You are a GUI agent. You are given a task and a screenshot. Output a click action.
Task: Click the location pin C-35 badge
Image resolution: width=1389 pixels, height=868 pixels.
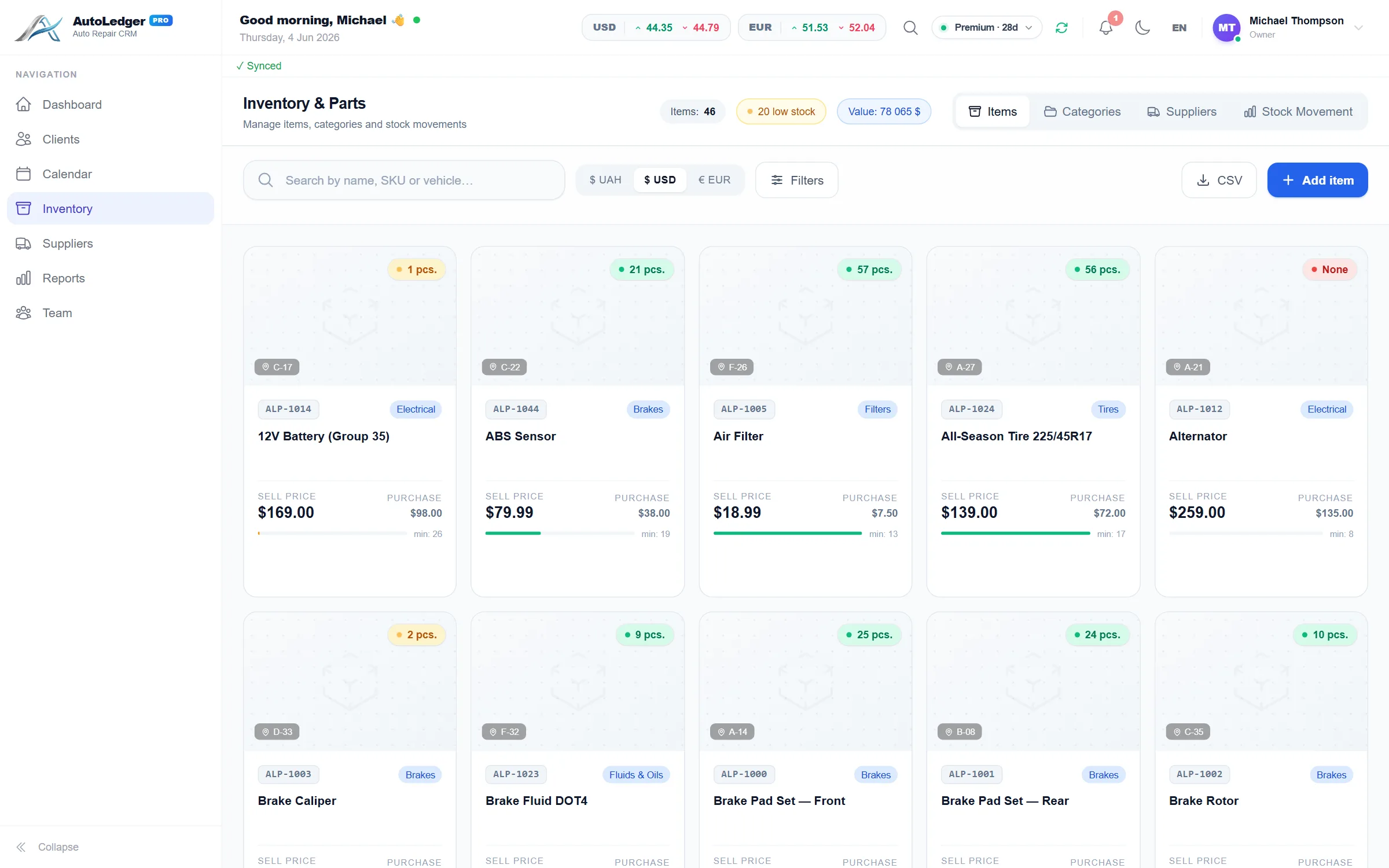(x=1188, y=732)
